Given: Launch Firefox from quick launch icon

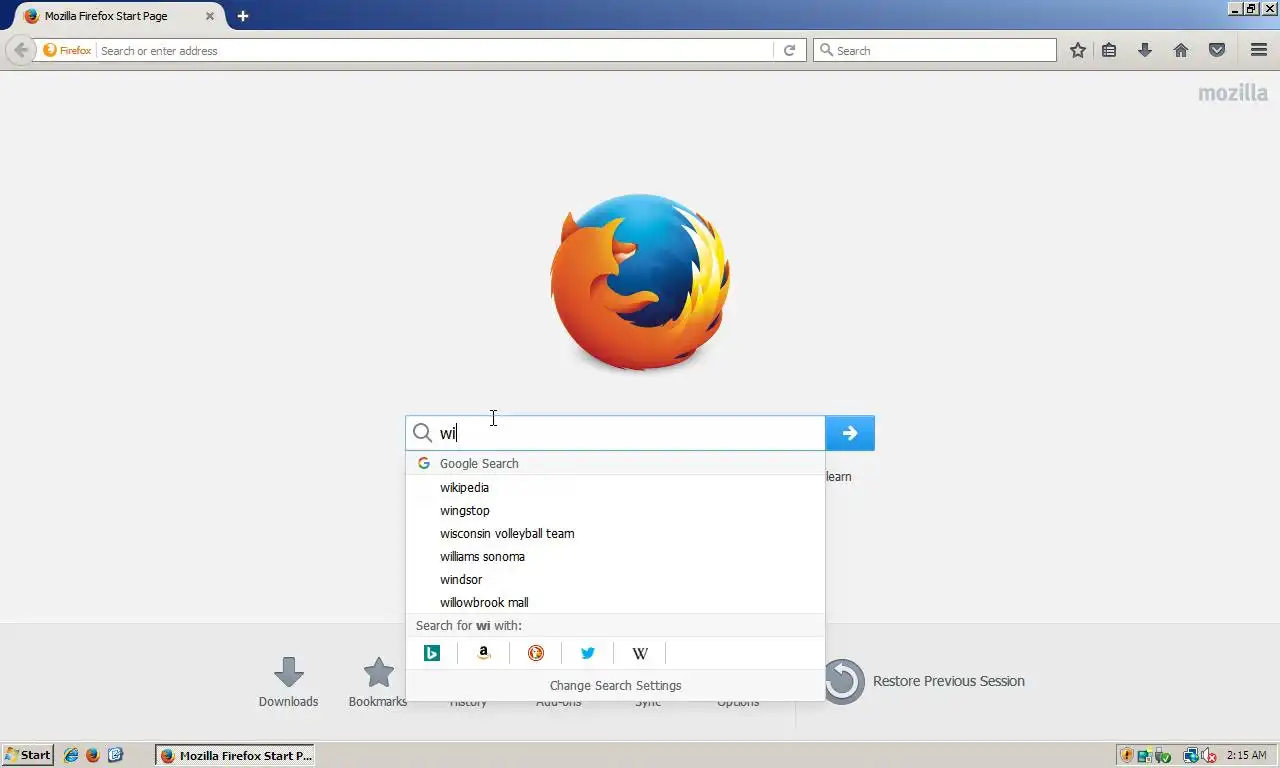Looking at the screenshot, I should coord(93,755).
